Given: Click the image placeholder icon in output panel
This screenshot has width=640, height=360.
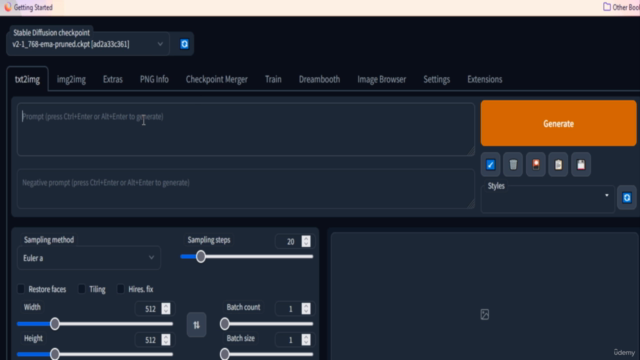Looking at the screenshot, I should (x=484, y=314).
